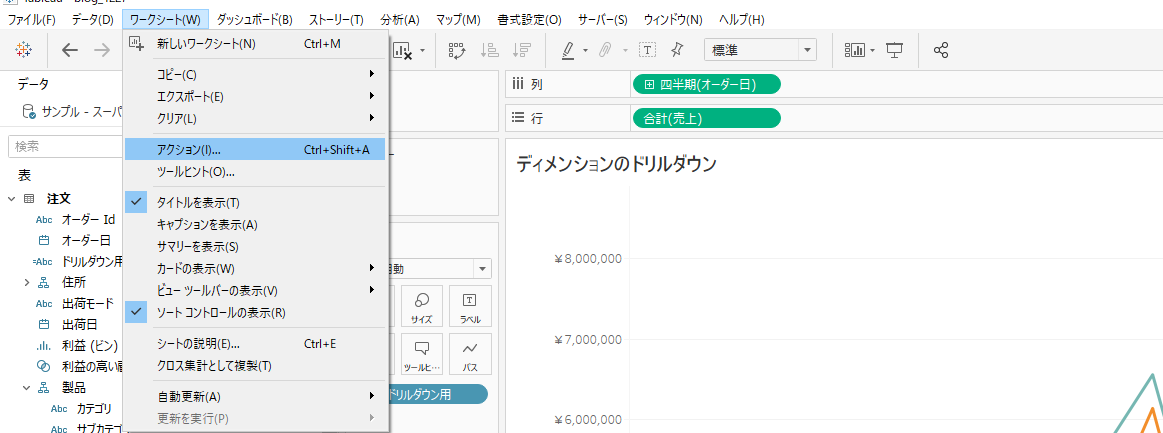The height and width of the screenshot is (433, 1163).
Task: Click the swap rows and columns icon
Action: tap(456, 50)
